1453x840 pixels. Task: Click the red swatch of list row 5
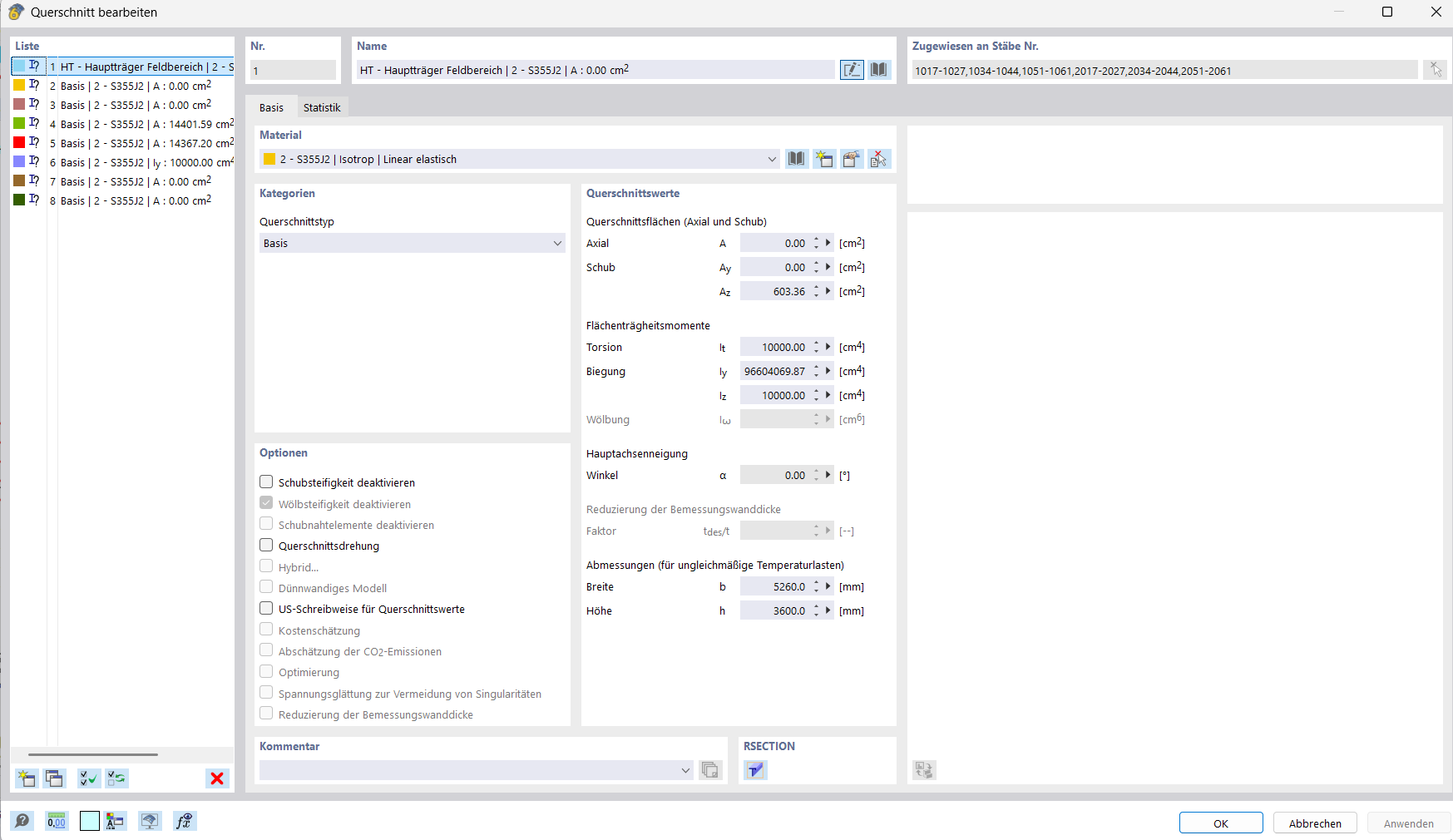point(19,142)
